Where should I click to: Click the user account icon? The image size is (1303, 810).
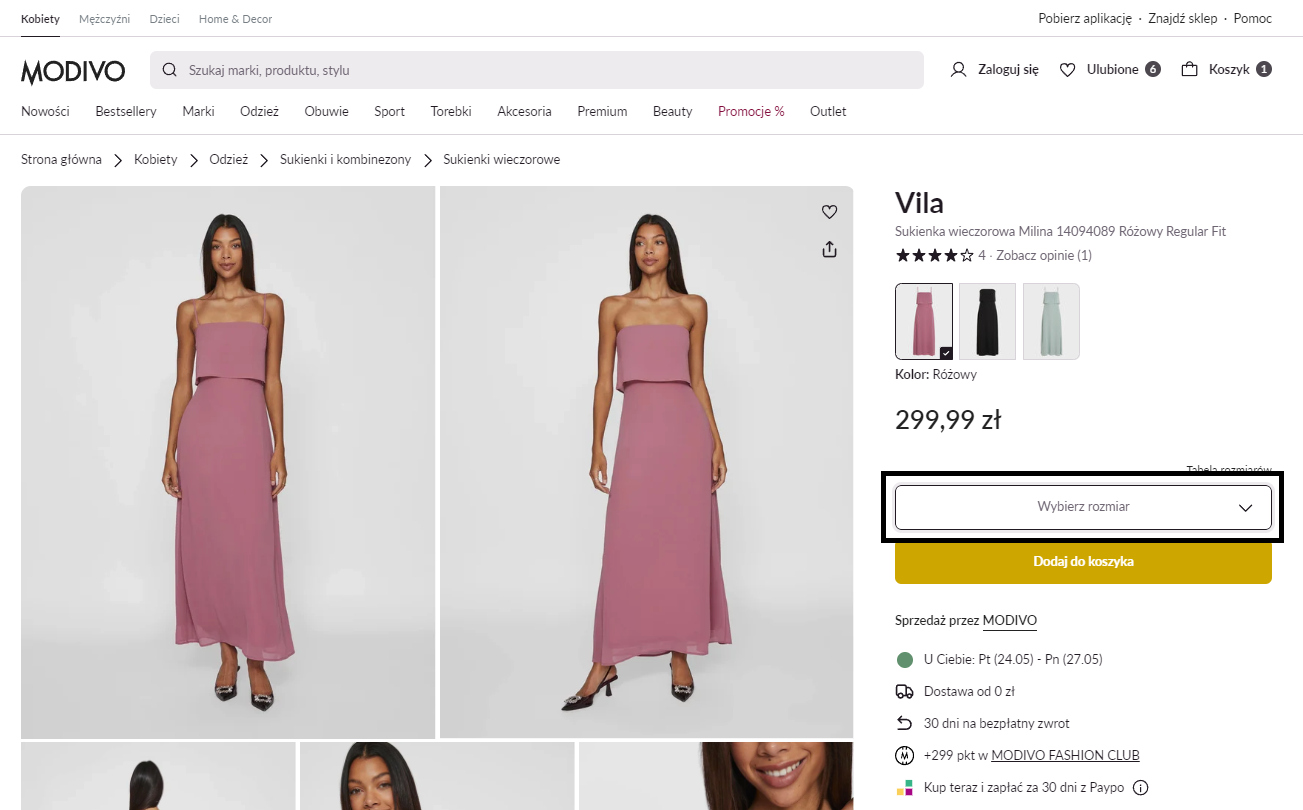(x=958, y=70)
